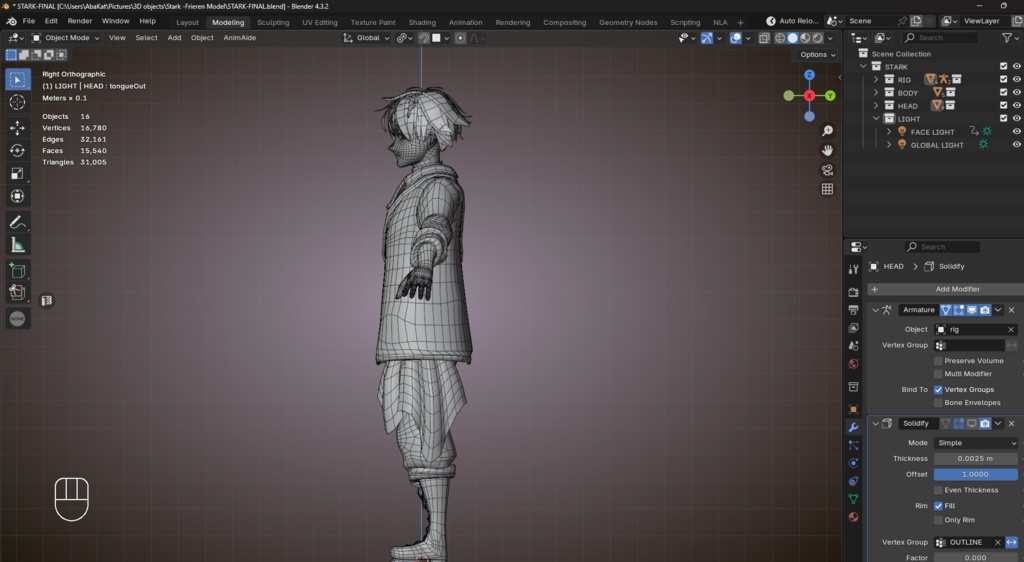This screenshot has height=562, width=1024.
Task: Open the File menu
Action: click(x=29, y=21)
